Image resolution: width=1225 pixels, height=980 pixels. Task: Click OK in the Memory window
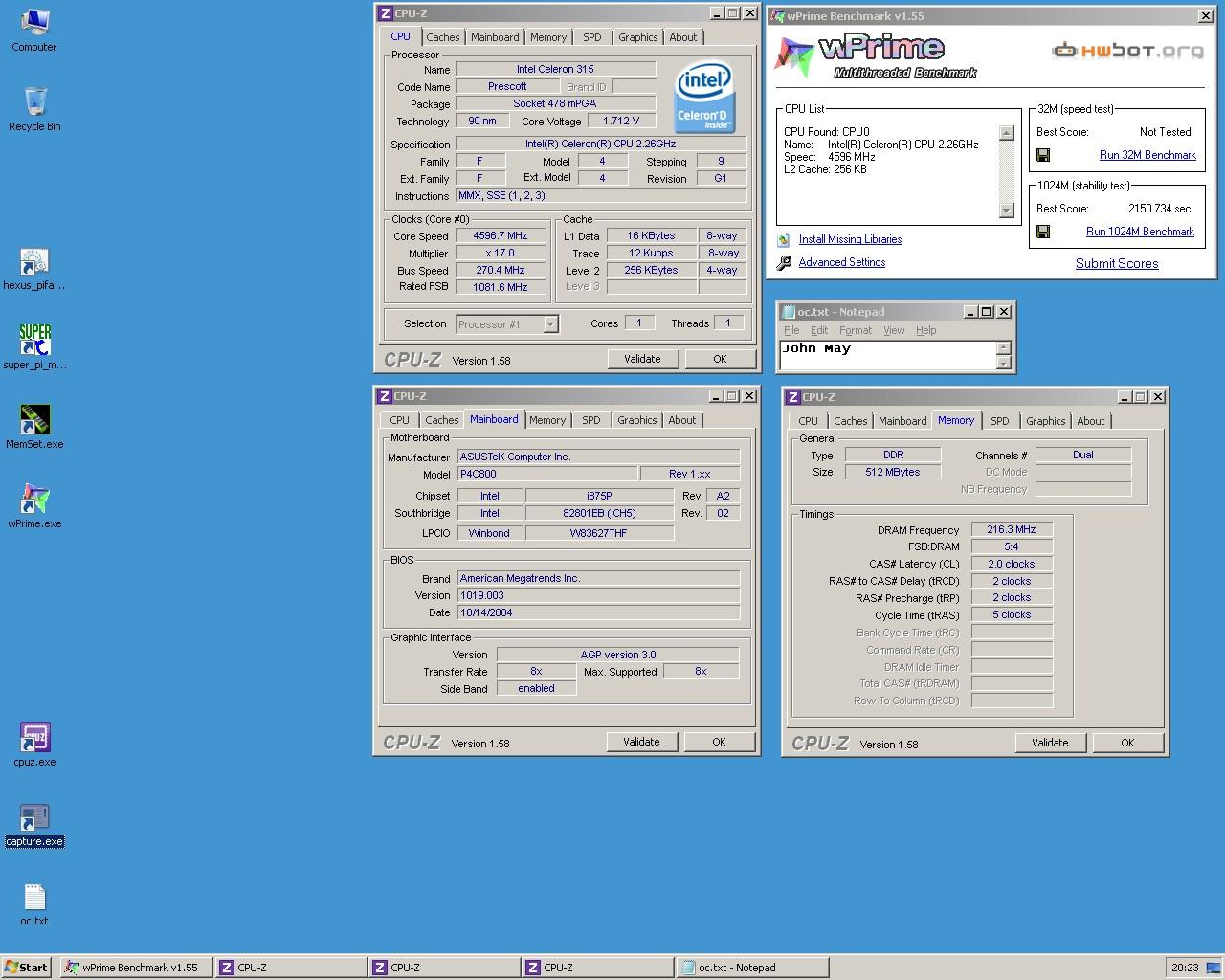[x=1127, y=743]
